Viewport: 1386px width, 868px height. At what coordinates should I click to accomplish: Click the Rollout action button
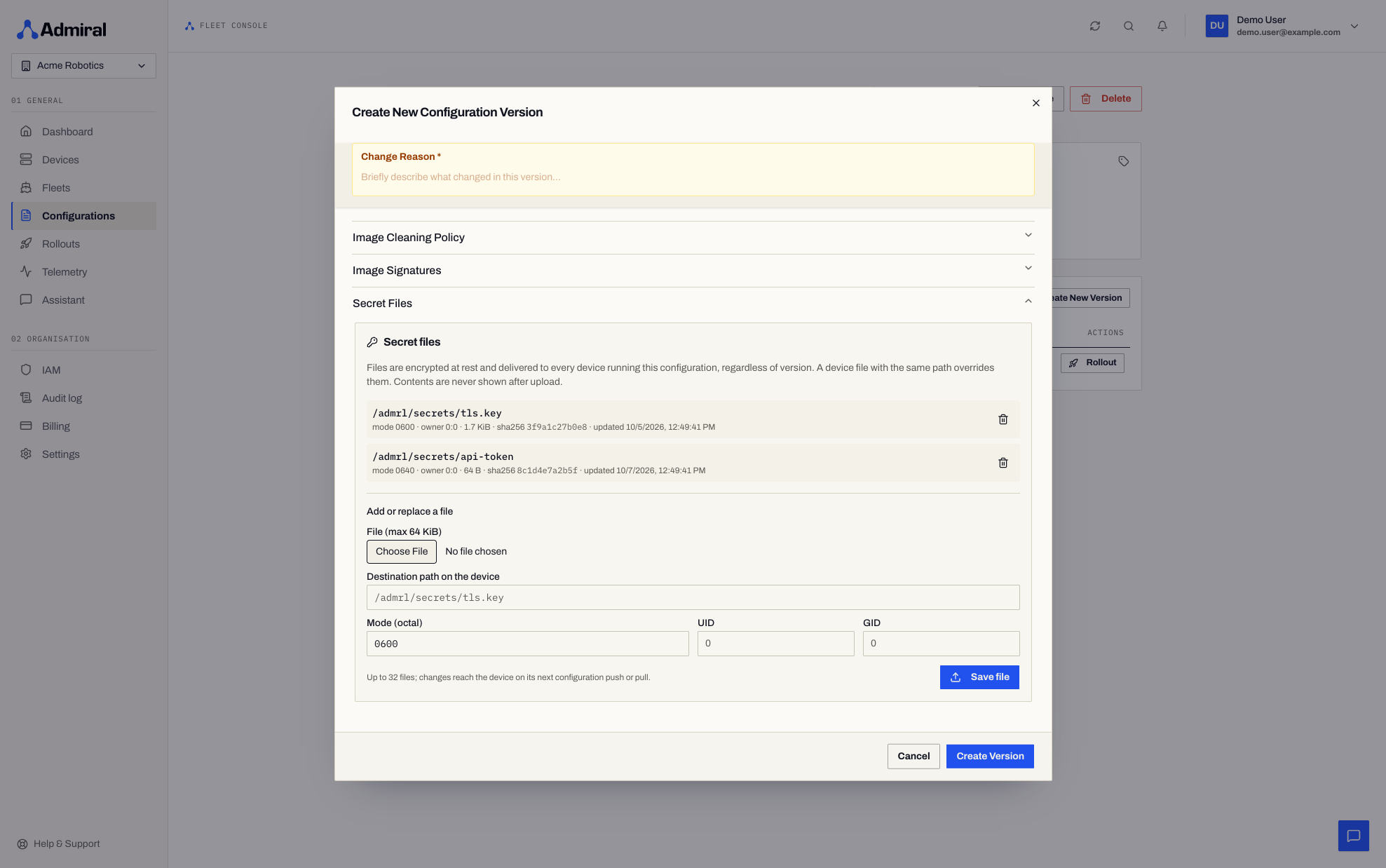coord(1092,362)
